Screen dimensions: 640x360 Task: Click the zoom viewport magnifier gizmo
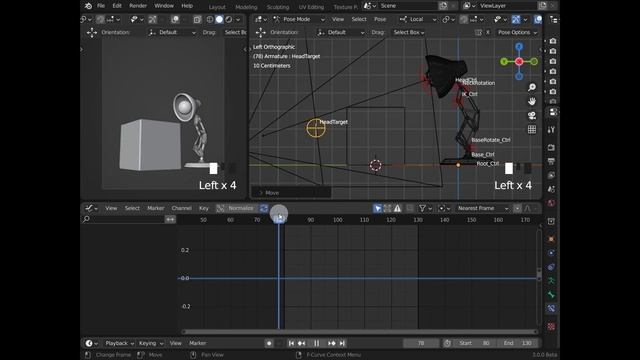pyautogui.click(x=532, y=87)
